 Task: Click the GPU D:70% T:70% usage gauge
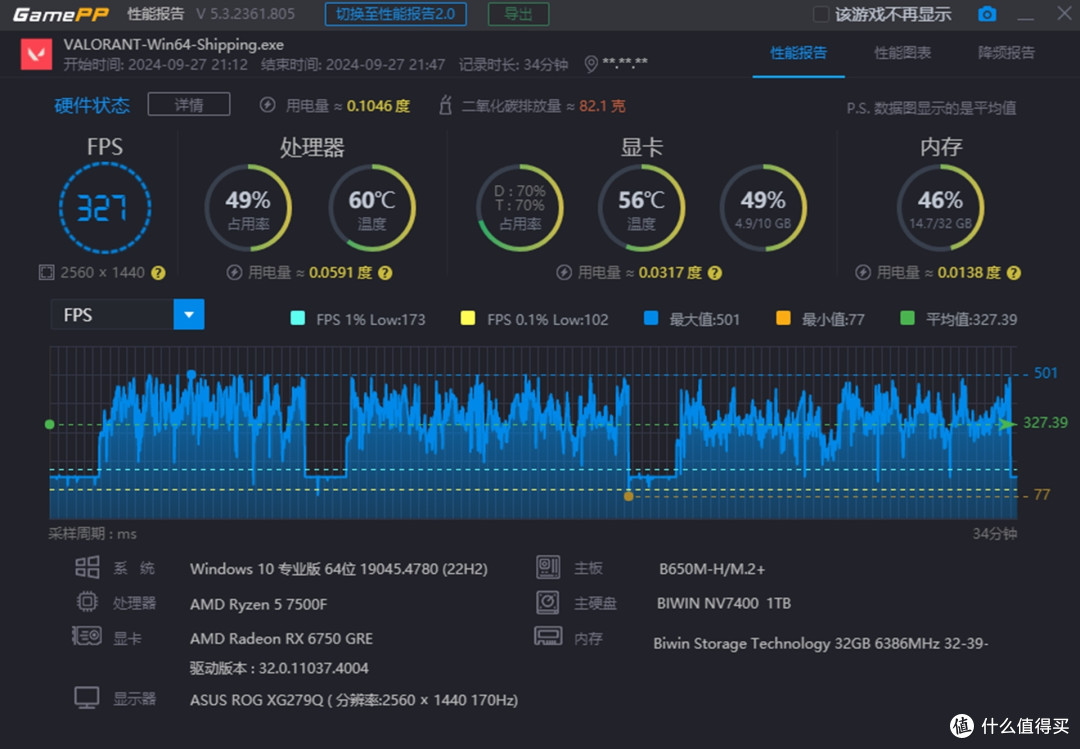click(x=520, y=207)
